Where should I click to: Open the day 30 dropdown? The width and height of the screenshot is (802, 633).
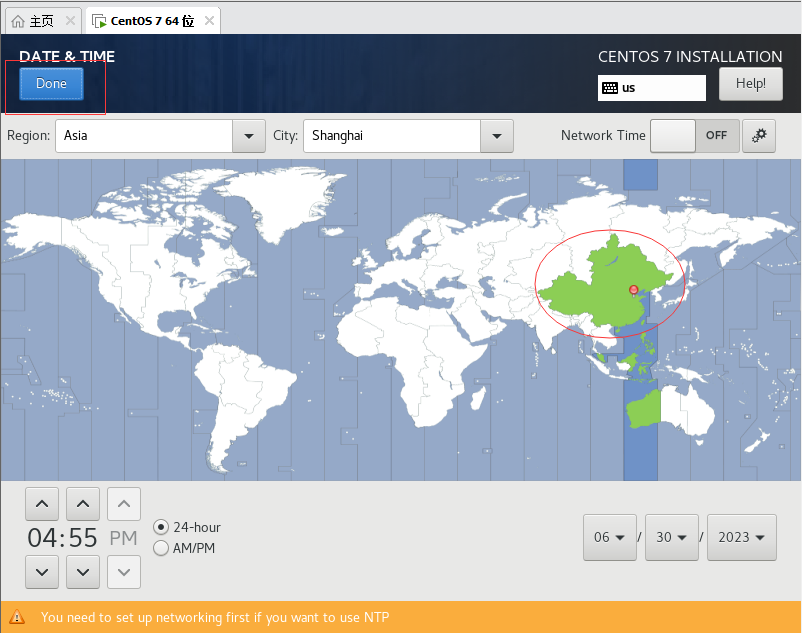672,537
